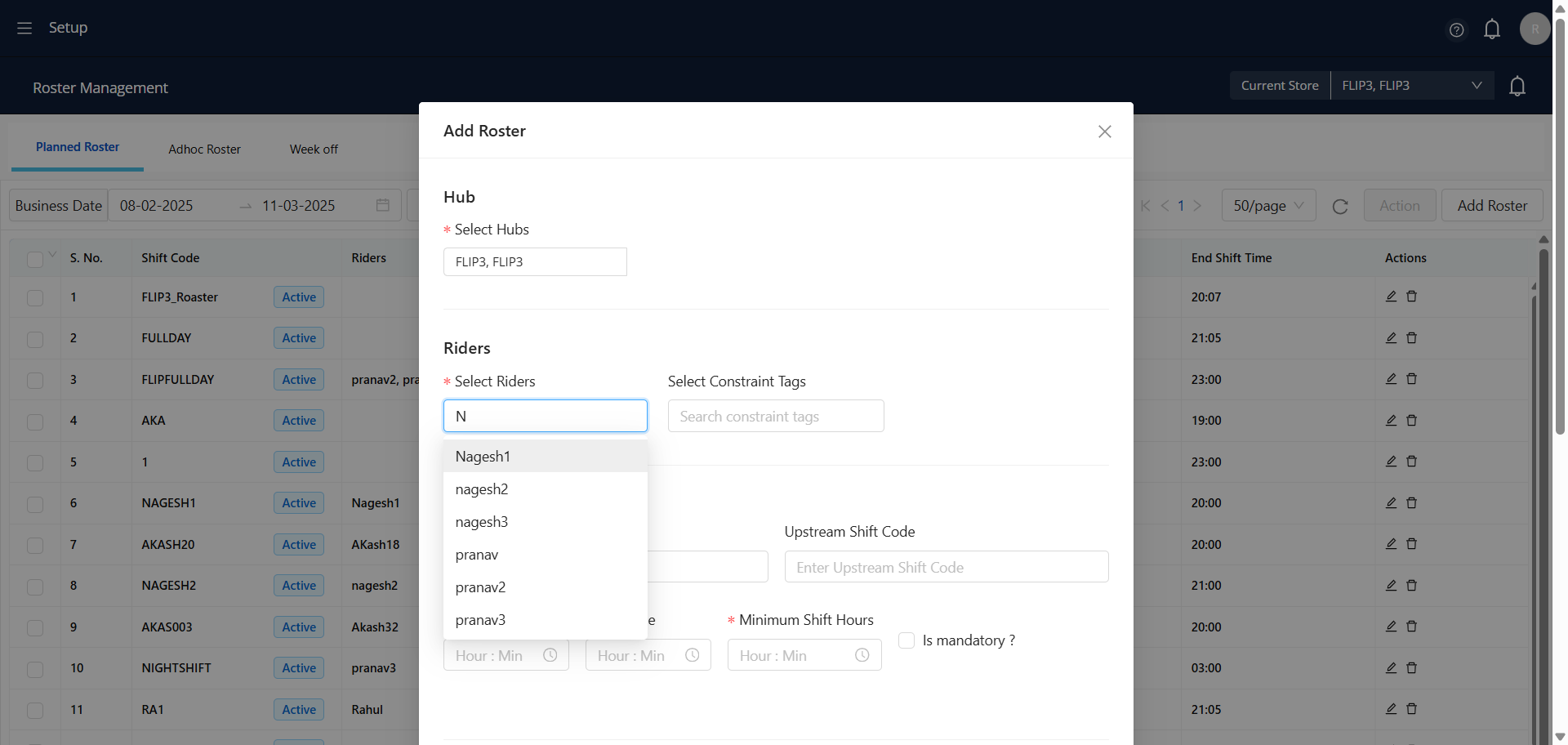Switch to Planned Roster tab
The image size is (1568, 745).
coord(78,147)
